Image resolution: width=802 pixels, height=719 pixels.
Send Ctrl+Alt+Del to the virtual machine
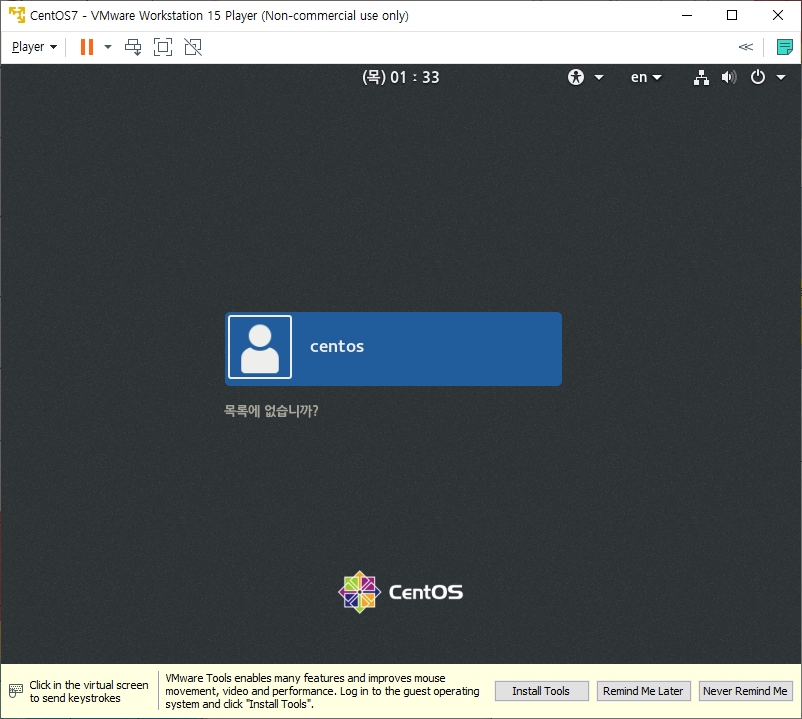point(133,47)
